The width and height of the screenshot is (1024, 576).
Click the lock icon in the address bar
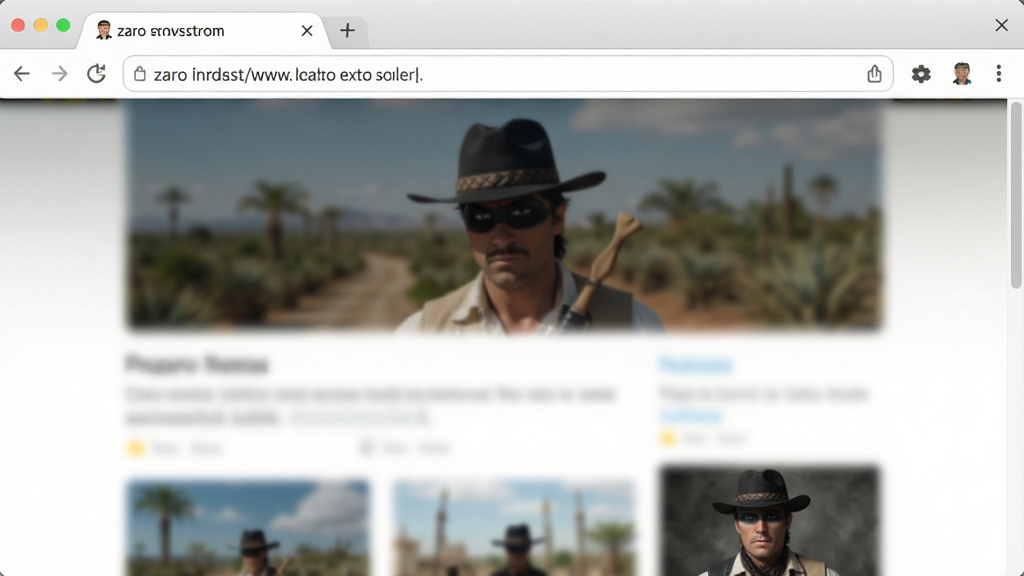140,74
